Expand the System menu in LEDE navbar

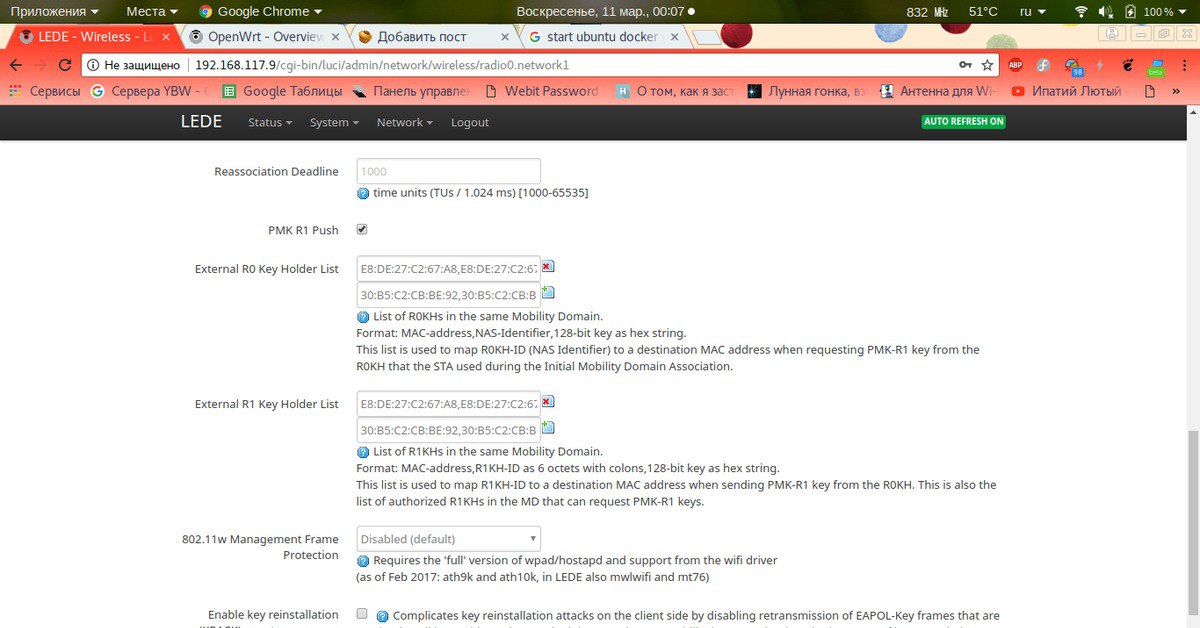pyautogui.click(x=335, y=122)
